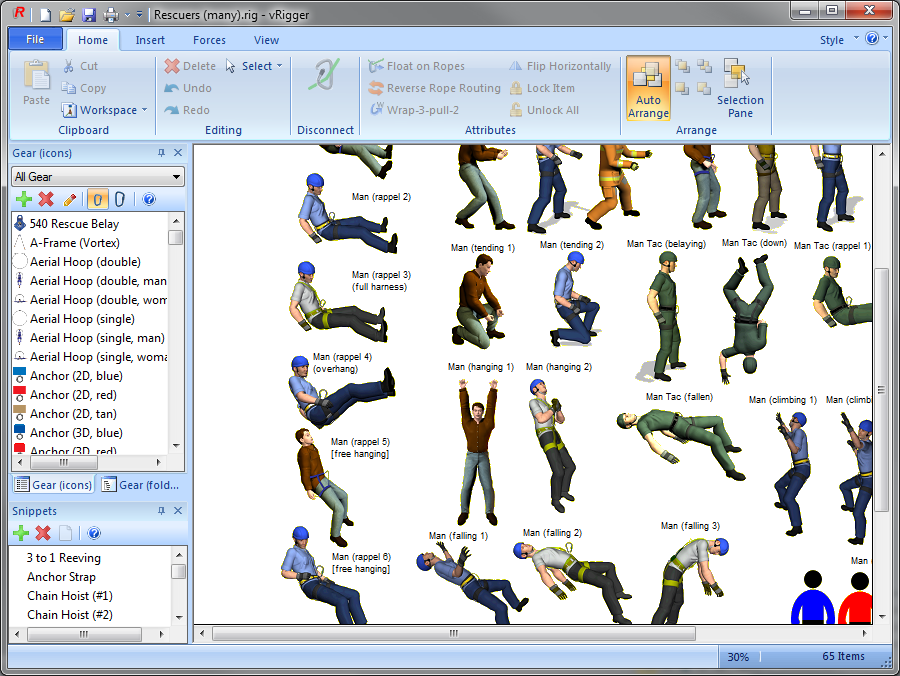Open the All Gear dropdown
Image resolution: width=900 pixels, height=676 pixels.
(x=96, y=176)
